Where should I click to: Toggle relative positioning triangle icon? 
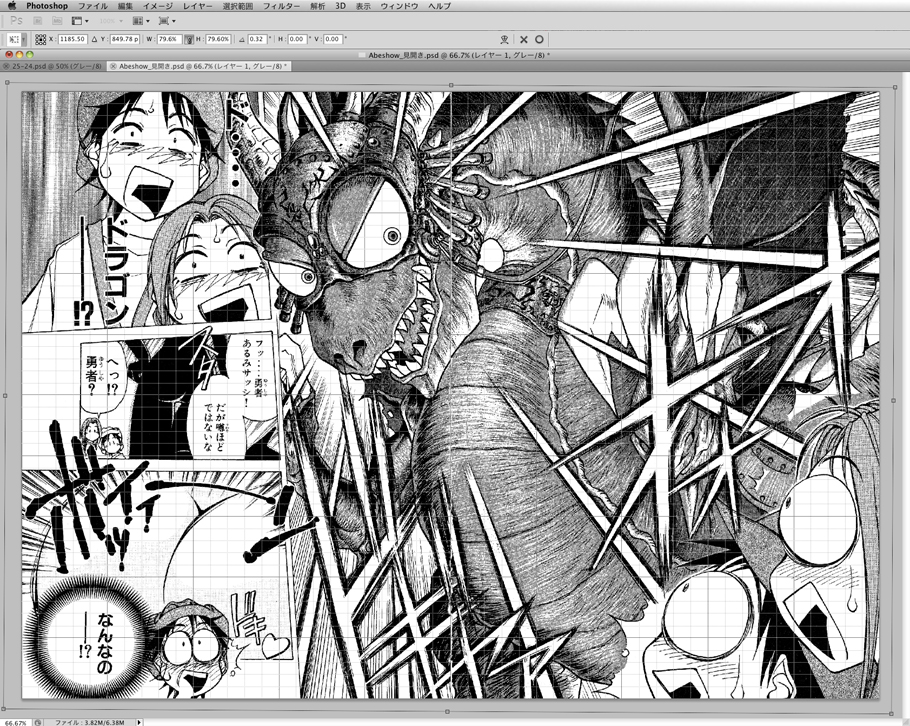[94, 39]
